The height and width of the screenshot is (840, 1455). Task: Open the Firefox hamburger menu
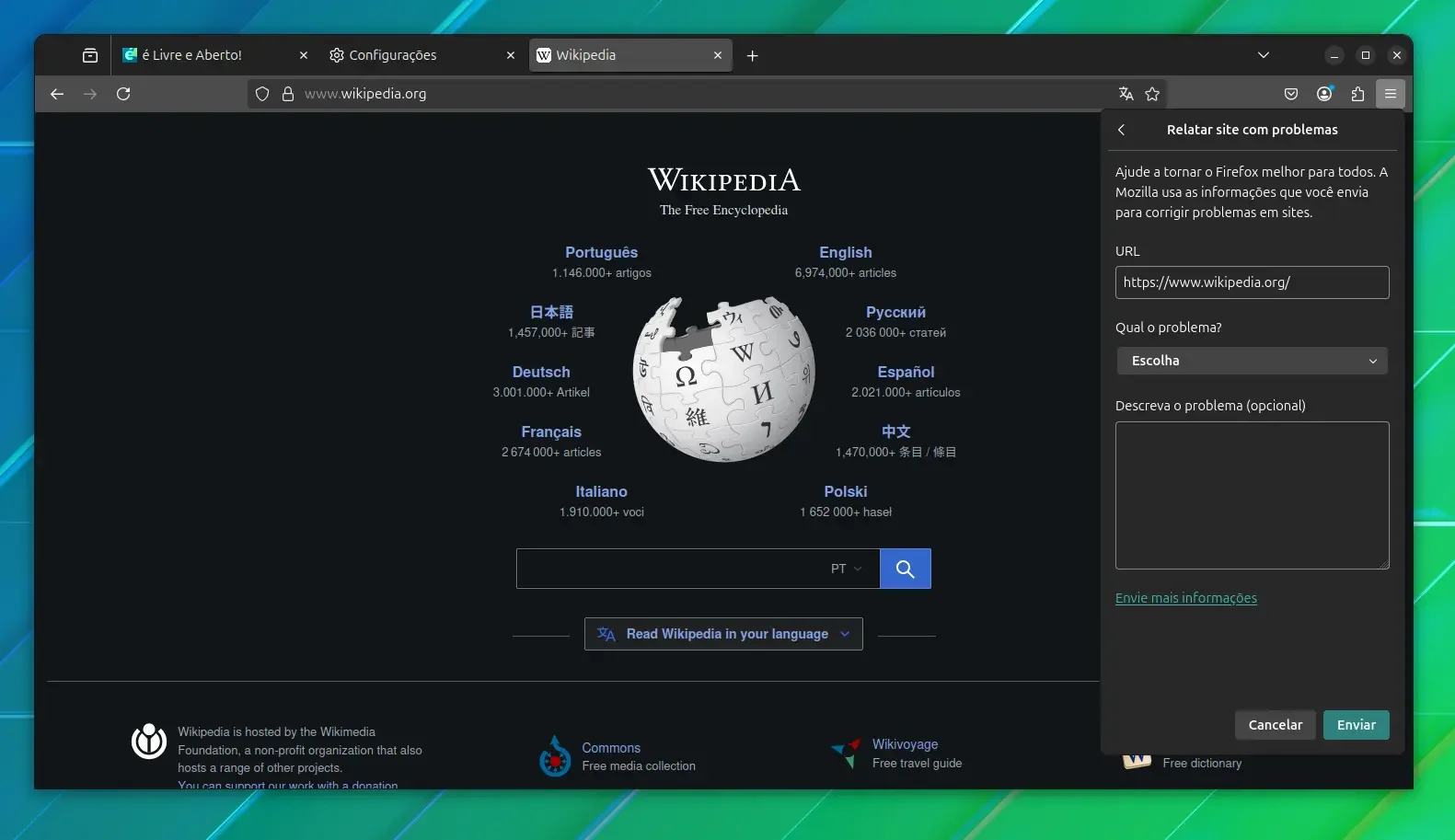click(x=1391, y=94)
